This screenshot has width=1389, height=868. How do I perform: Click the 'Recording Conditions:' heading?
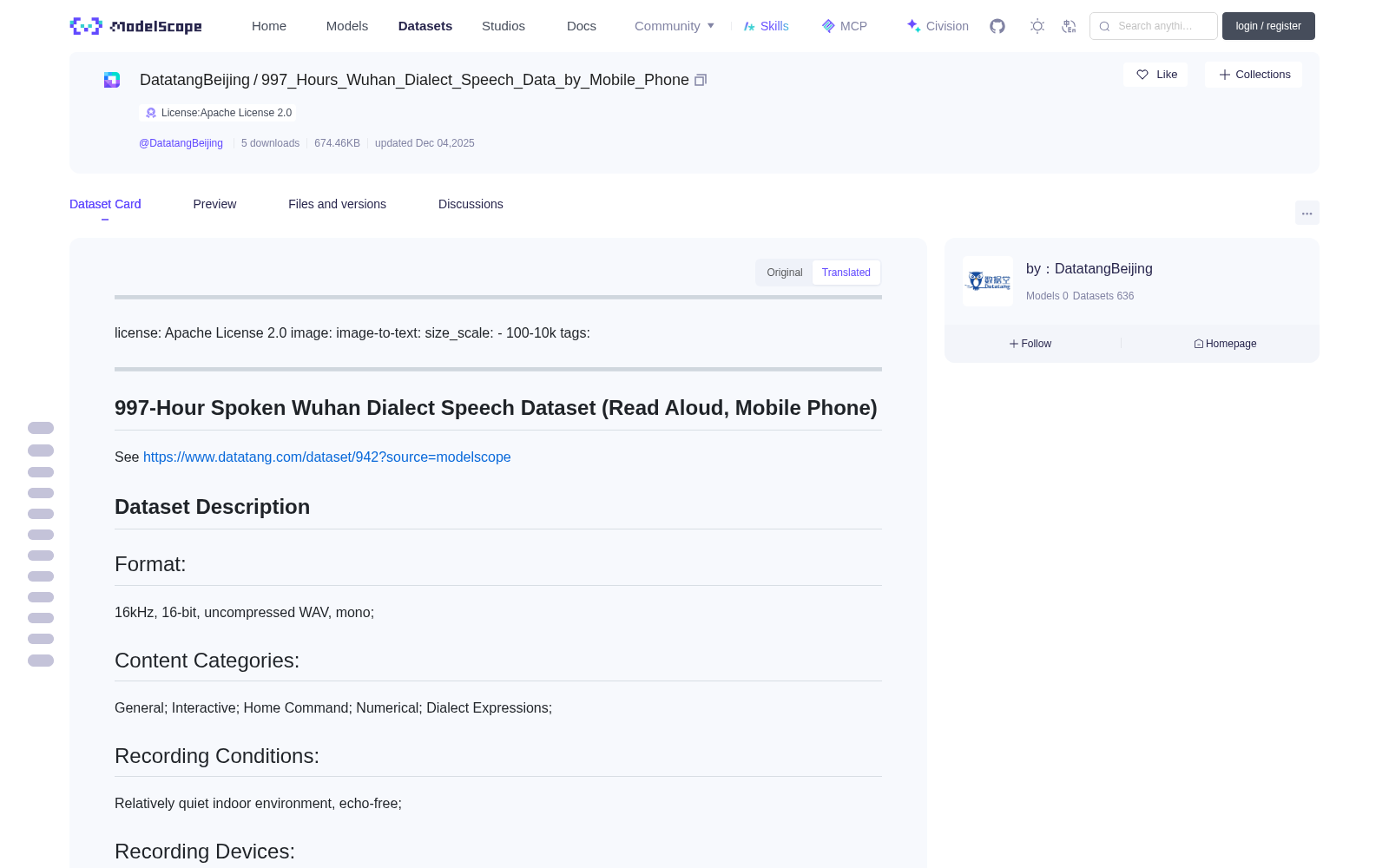(217, 756)
